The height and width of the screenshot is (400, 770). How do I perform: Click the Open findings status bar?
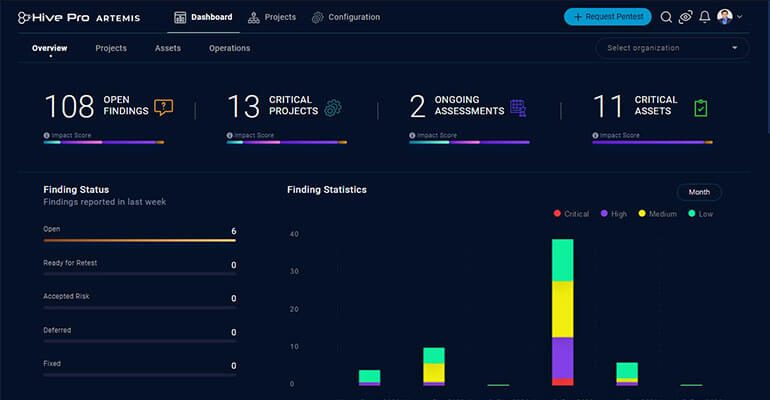(139, 240)
